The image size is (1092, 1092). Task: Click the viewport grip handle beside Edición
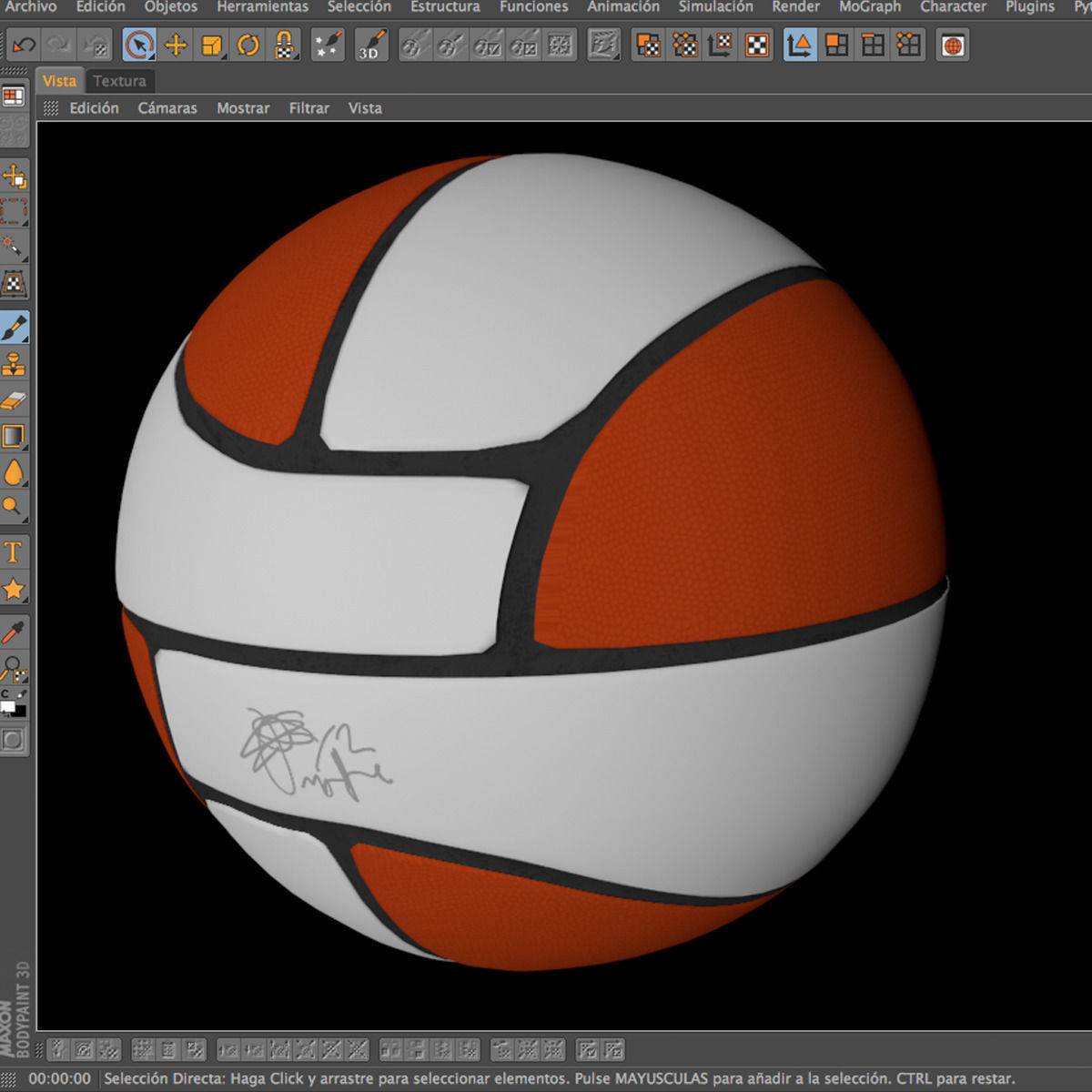[51, 108]
